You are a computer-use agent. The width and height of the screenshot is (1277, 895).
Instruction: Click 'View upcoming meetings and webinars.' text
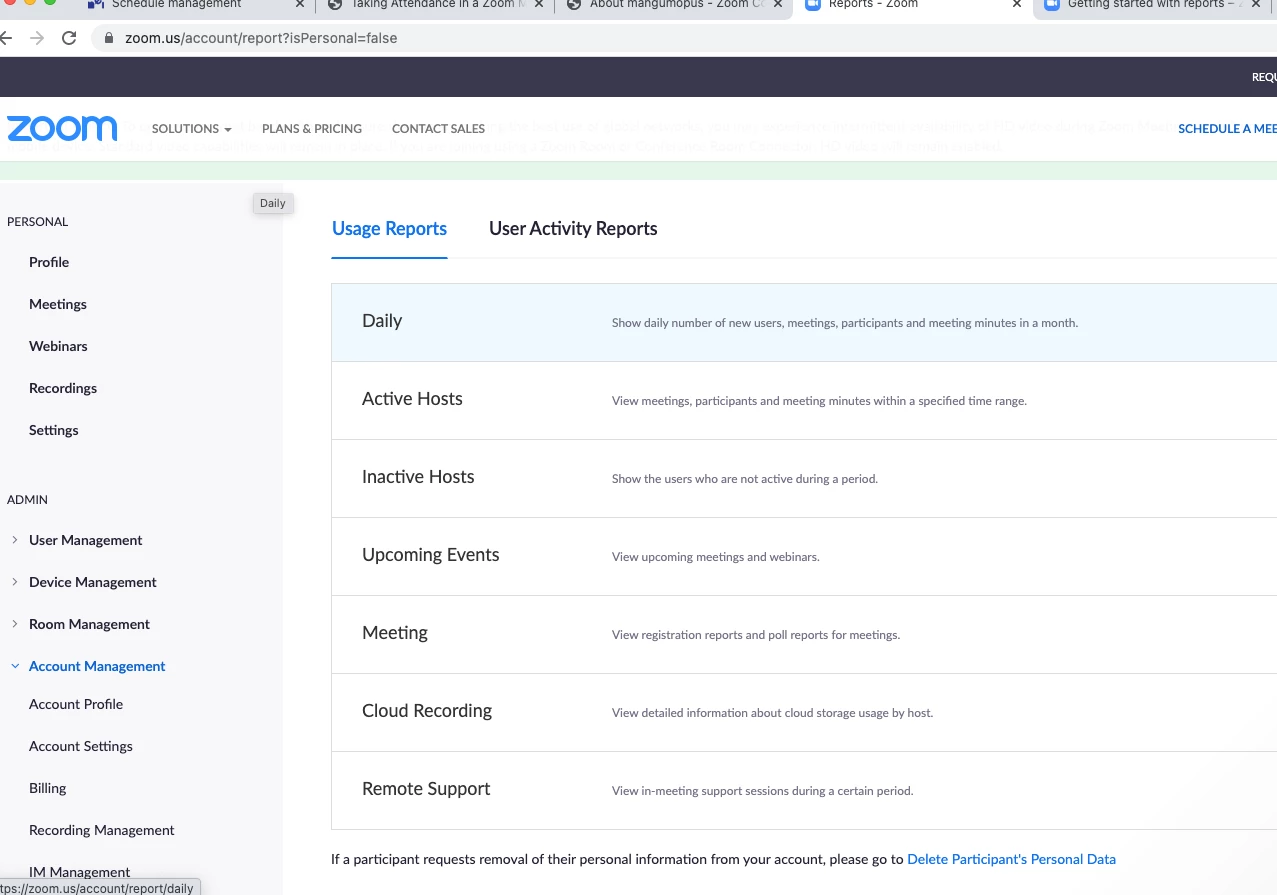coord(715,557)
